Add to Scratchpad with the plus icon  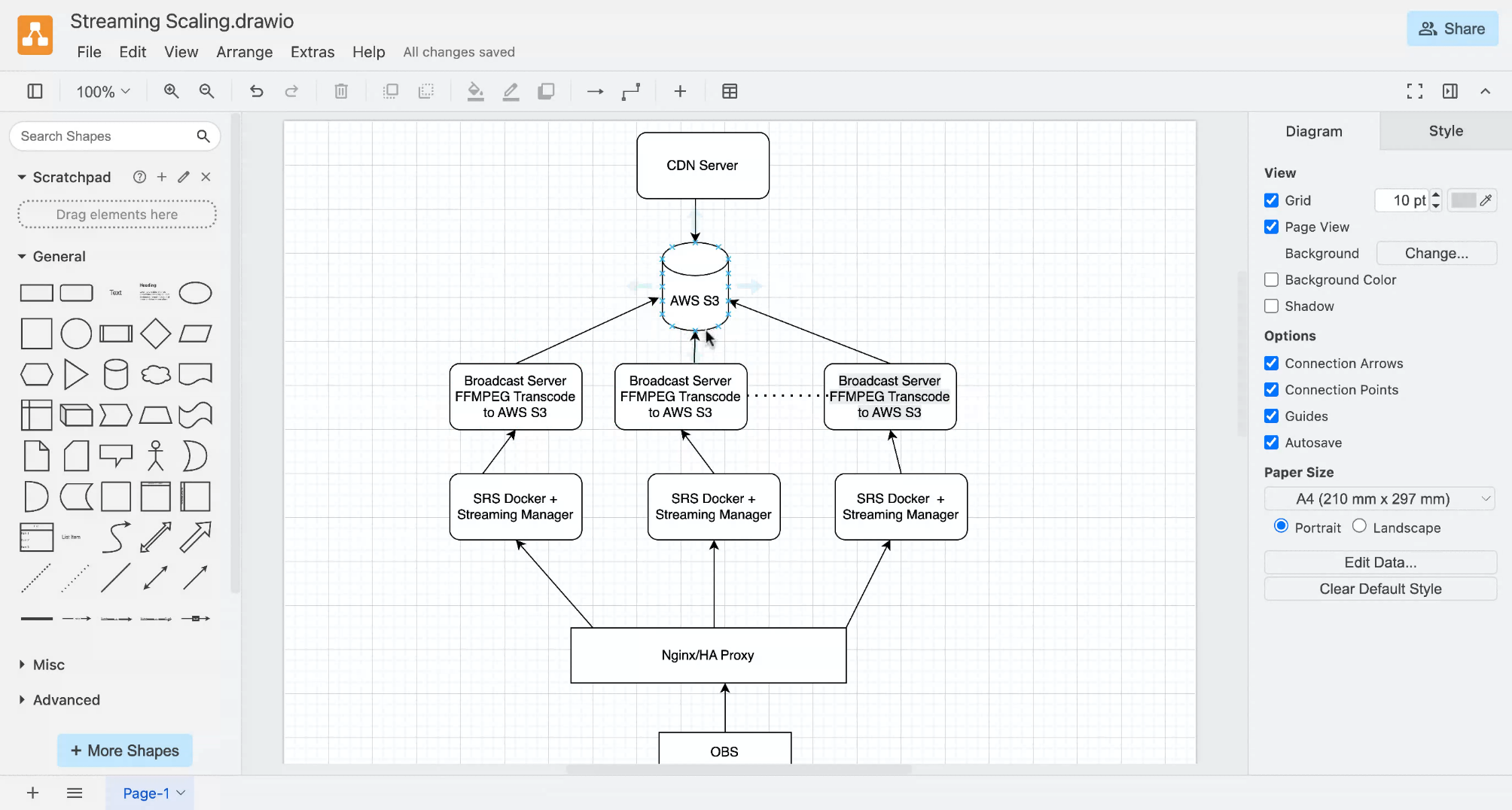[x=161, y=177]
